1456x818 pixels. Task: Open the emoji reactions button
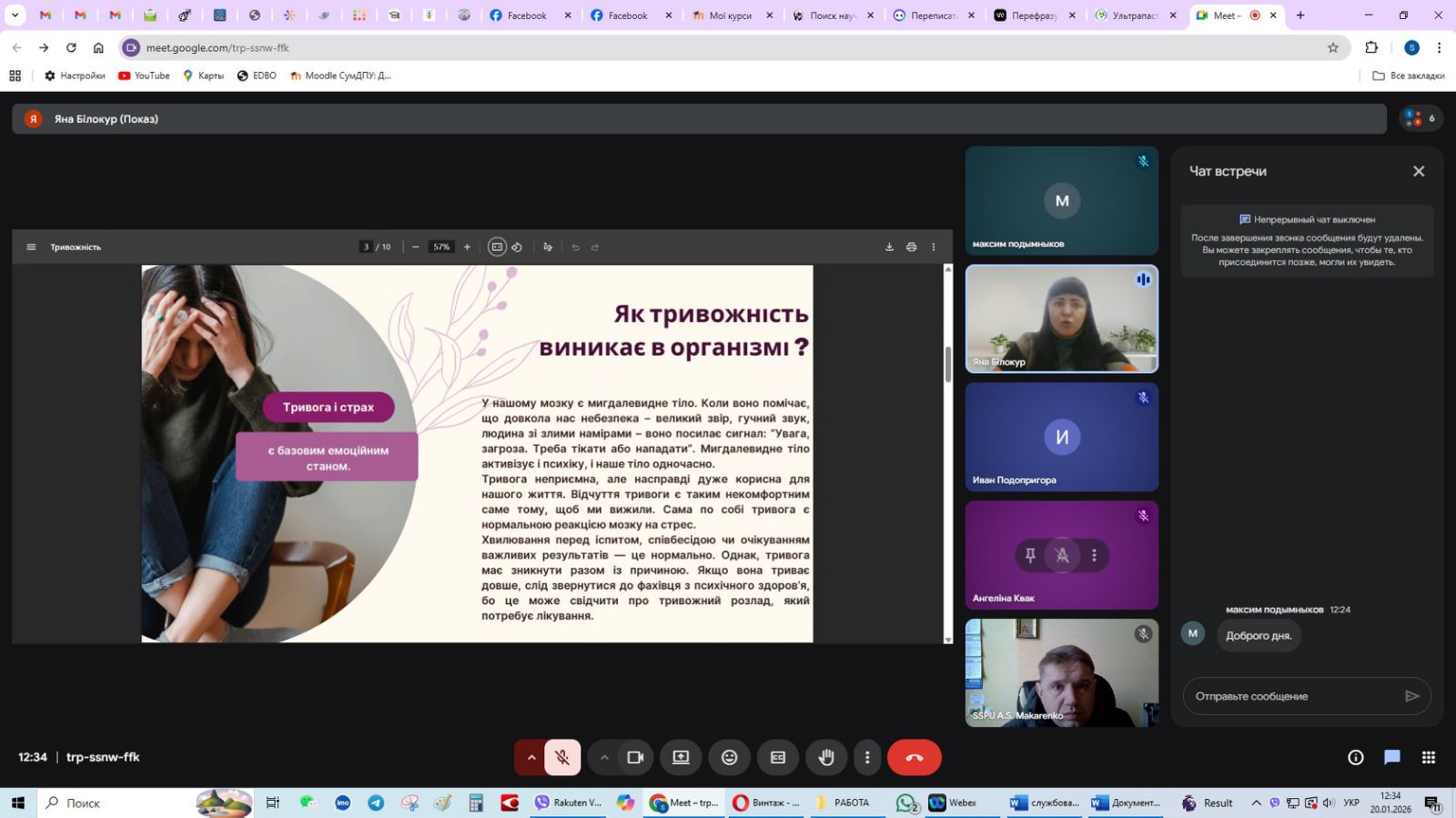729,757
